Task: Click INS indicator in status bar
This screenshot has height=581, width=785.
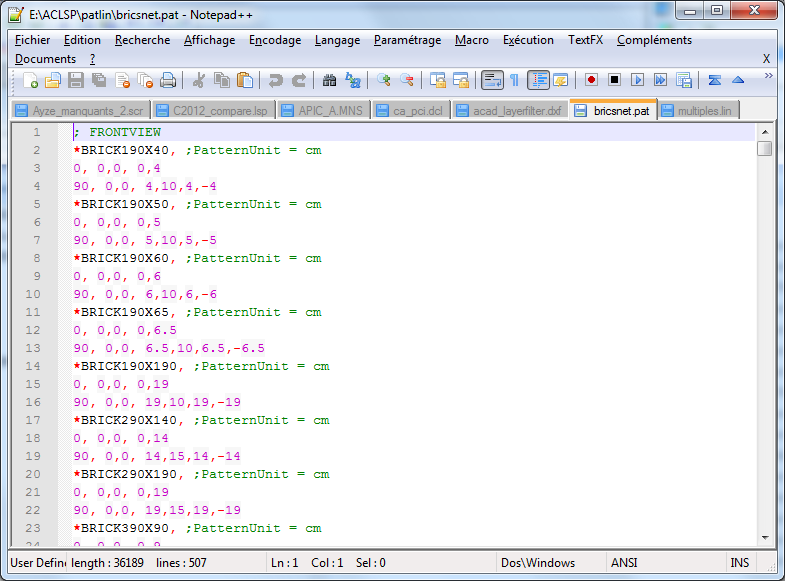Action: [739, 563]
